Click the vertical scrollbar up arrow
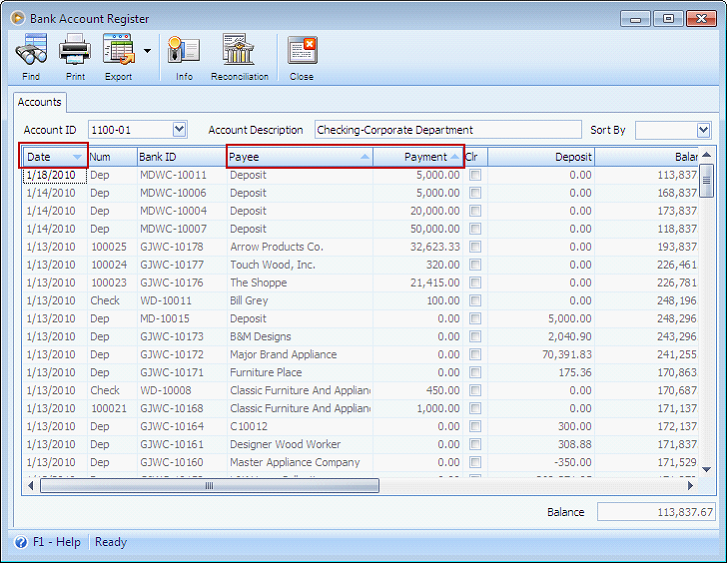Screen dimensions: 728x564 click(x=706, y=155)
